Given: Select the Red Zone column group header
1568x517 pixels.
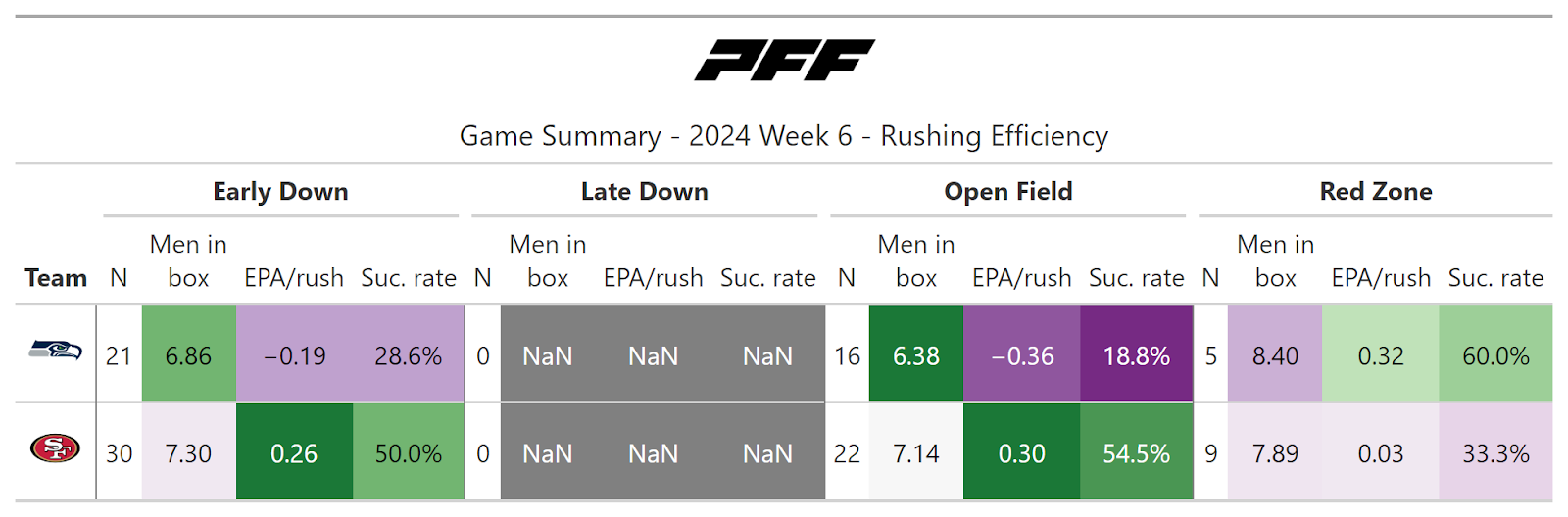Looking at the screenshot, I should [1375, 192].
